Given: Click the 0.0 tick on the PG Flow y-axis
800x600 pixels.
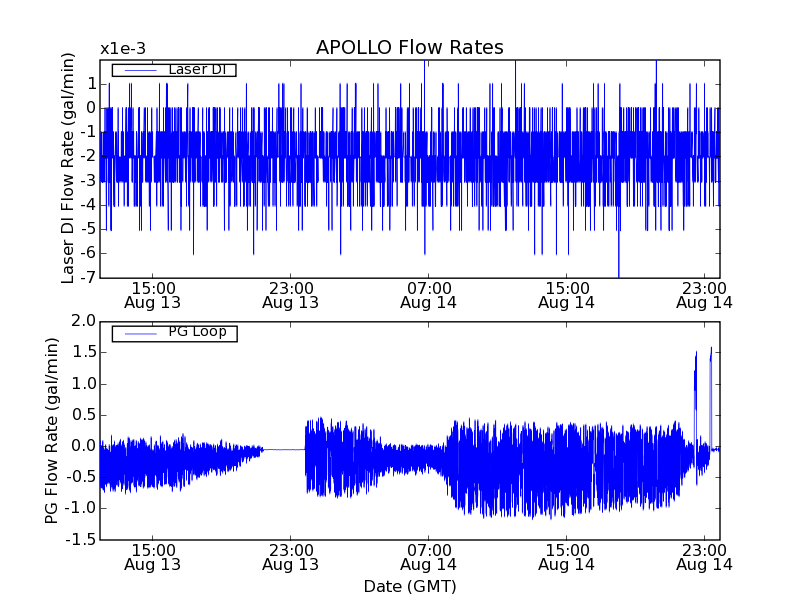Looking at the screenshot, I should (x=83, y=446).
